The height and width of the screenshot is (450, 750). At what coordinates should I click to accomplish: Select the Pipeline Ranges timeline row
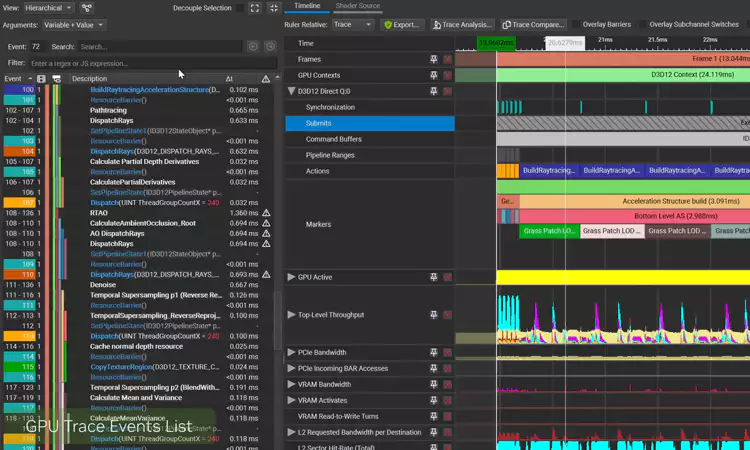point(370,155)
